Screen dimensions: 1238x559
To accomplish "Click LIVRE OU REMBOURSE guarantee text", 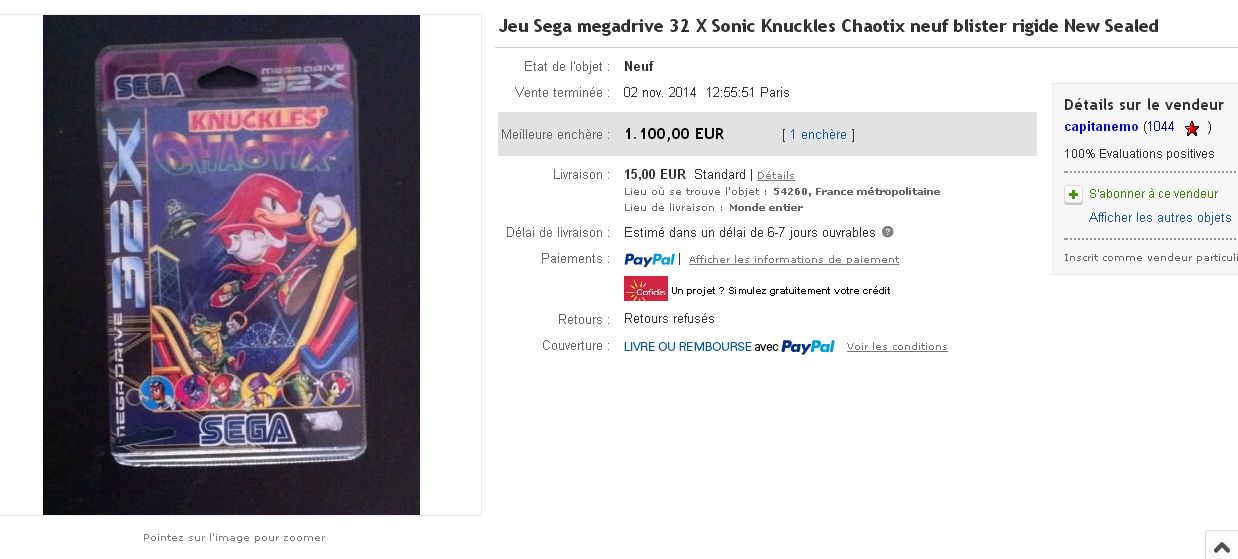I will pos(687,347).
